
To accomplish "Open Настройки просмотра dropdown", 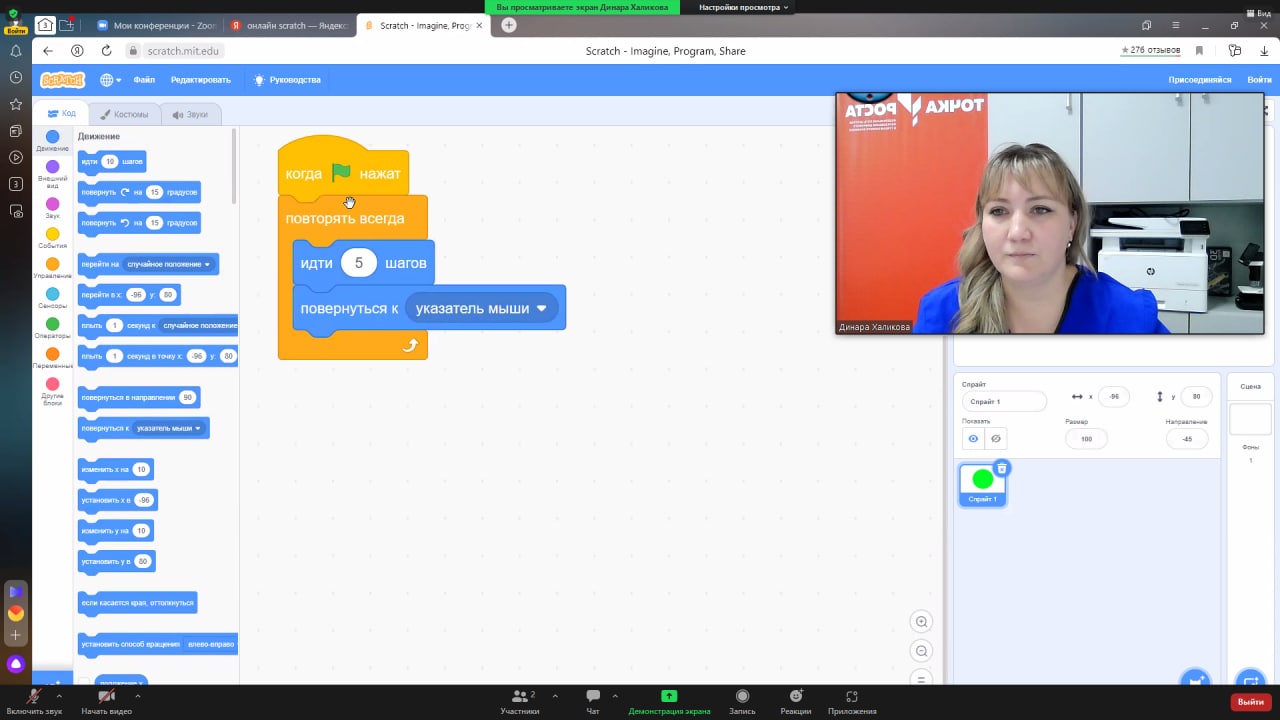I will point(743,7).
